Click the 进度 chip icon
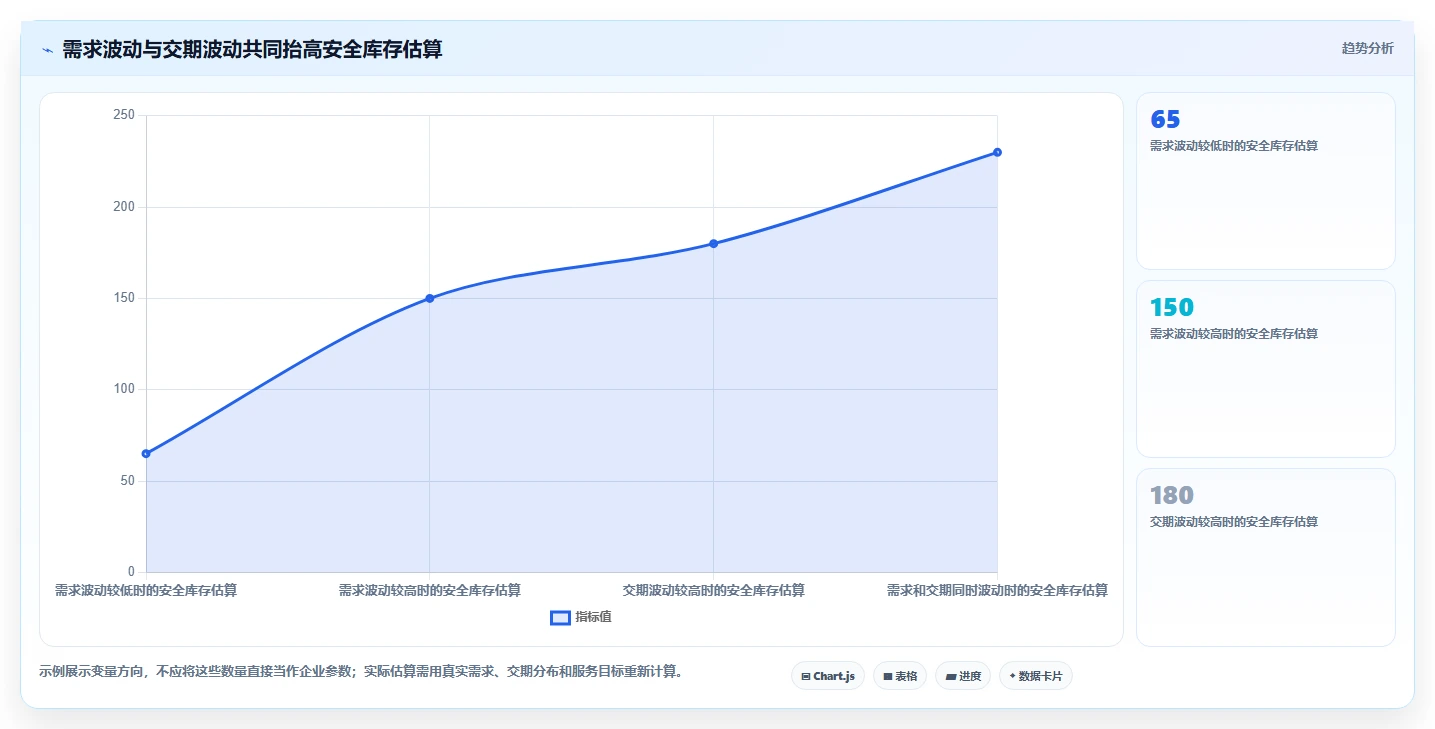 (x=950, y=677)
